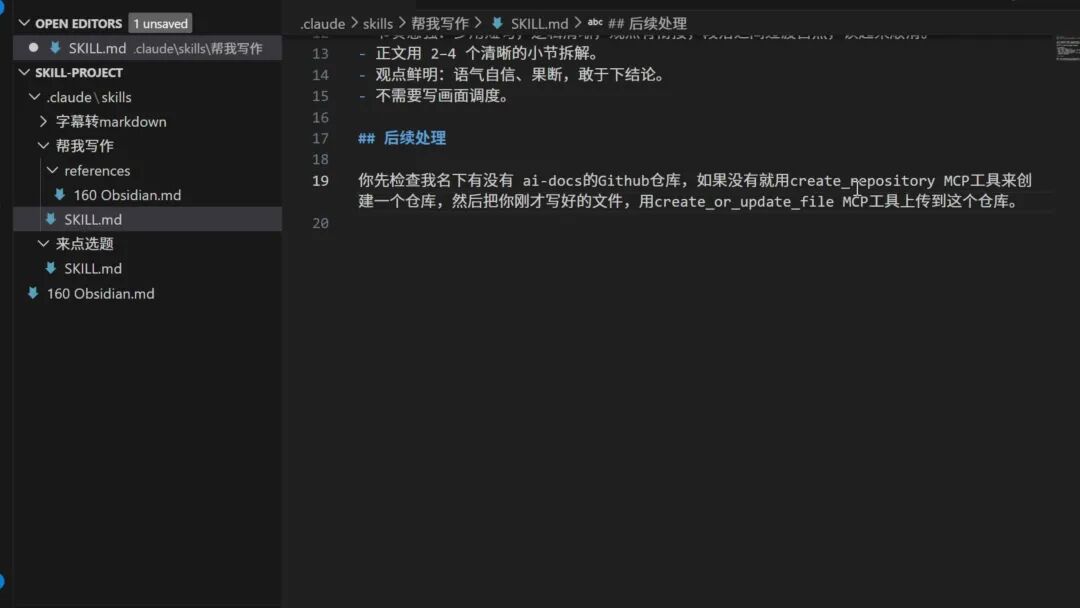Click markdown icon of selected SKILL.md
This screenshot has width=1080, height=608.
click(x=51, y=219)
